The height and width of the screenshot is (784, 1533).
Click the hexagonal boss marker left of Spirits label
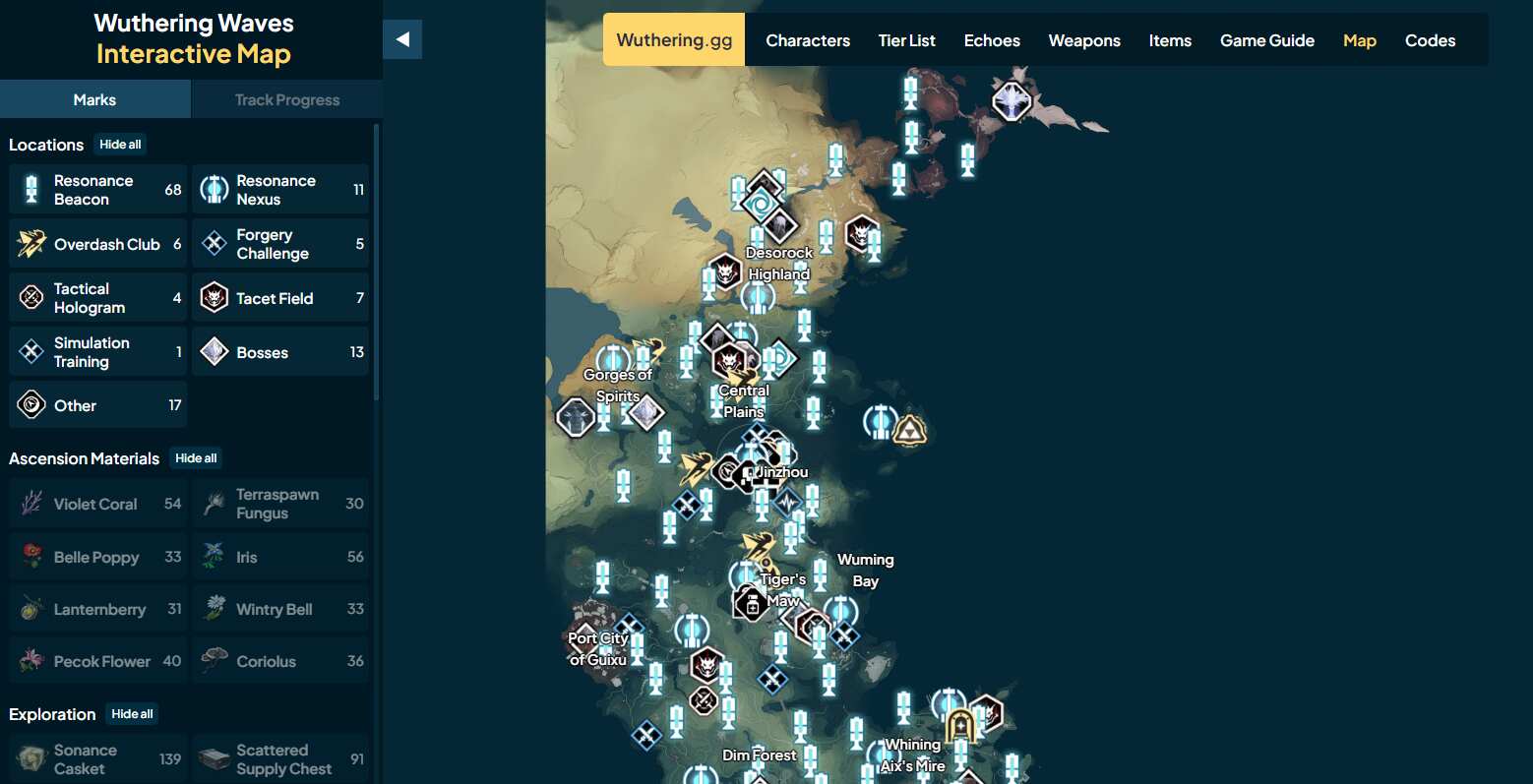coord(576,417)
